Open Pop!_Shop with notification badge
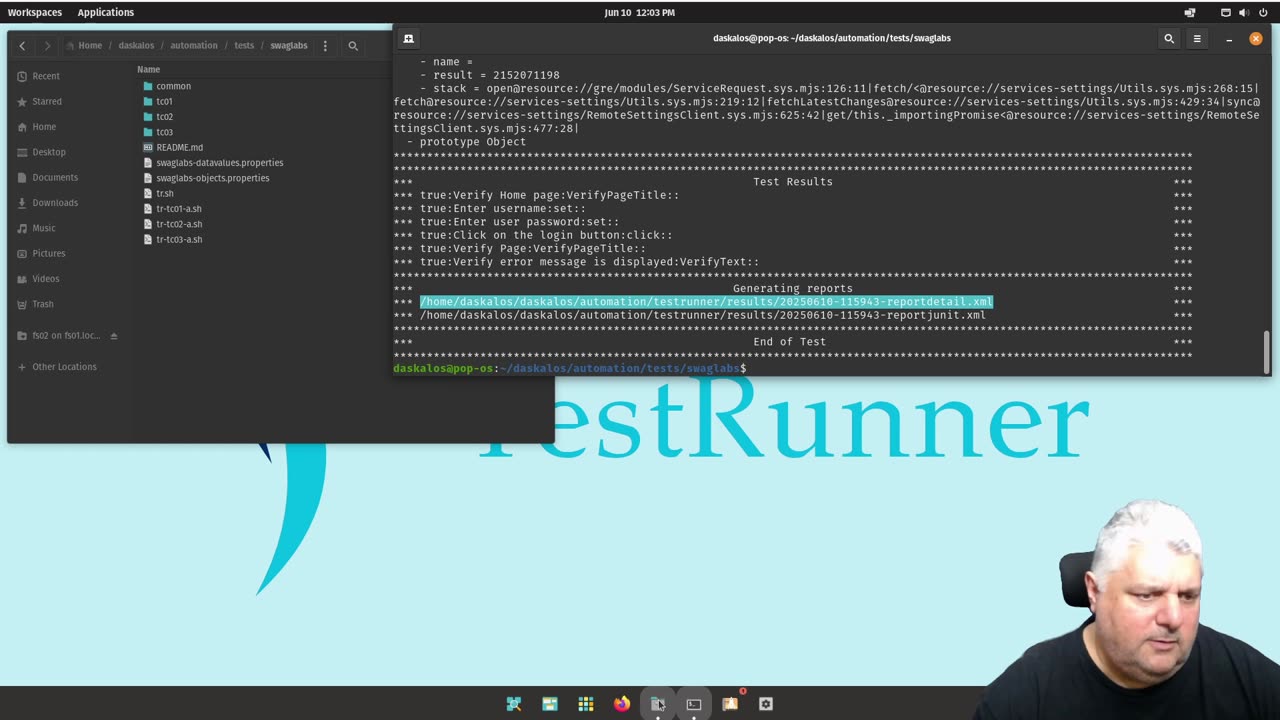 click(730, 704)
